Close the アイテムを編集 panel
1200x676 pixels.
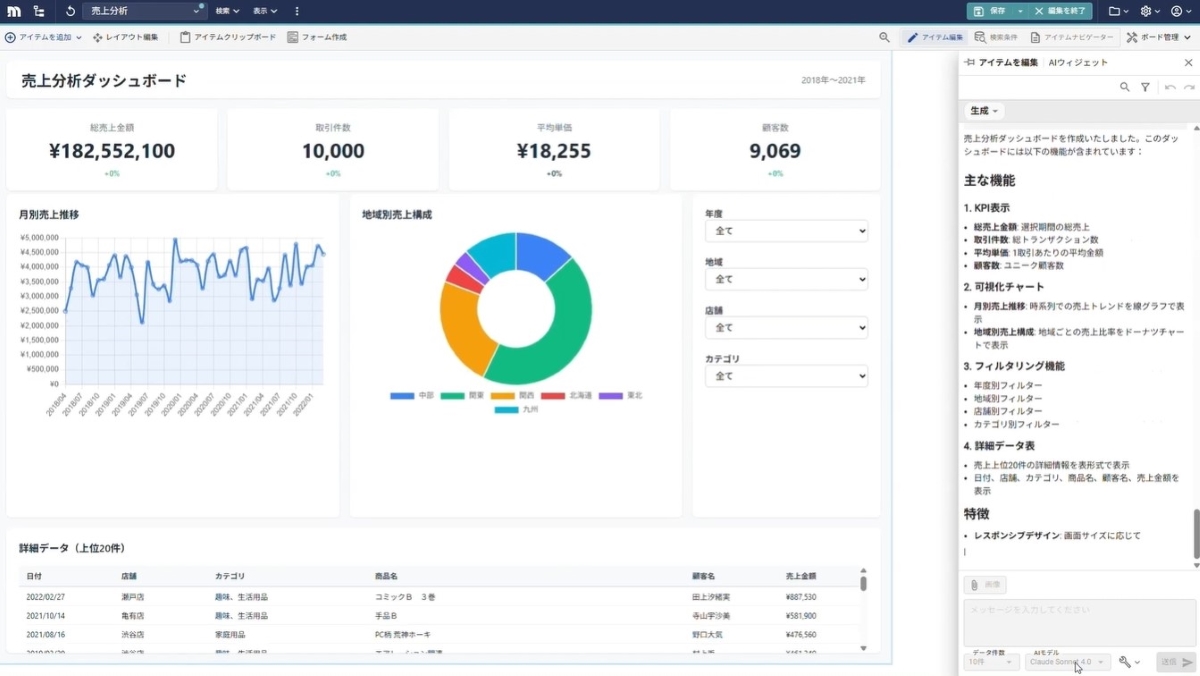click(x=1188, y=62)
